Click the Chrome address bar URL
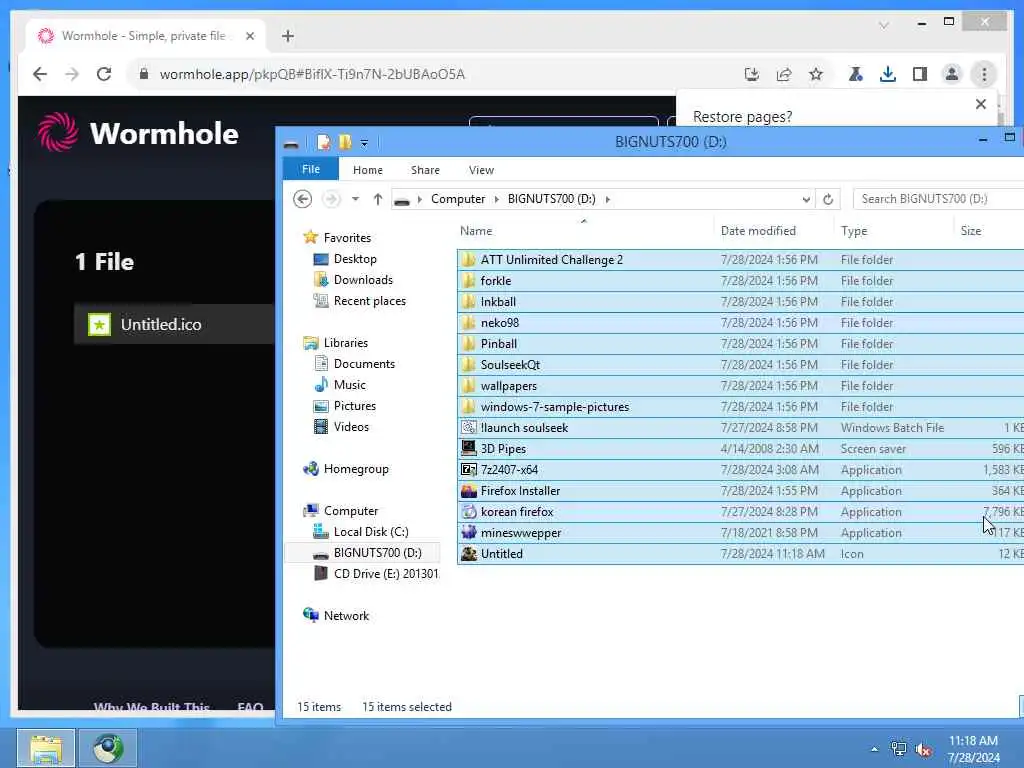Screen dimensions: 1024x768 (312, 74)
